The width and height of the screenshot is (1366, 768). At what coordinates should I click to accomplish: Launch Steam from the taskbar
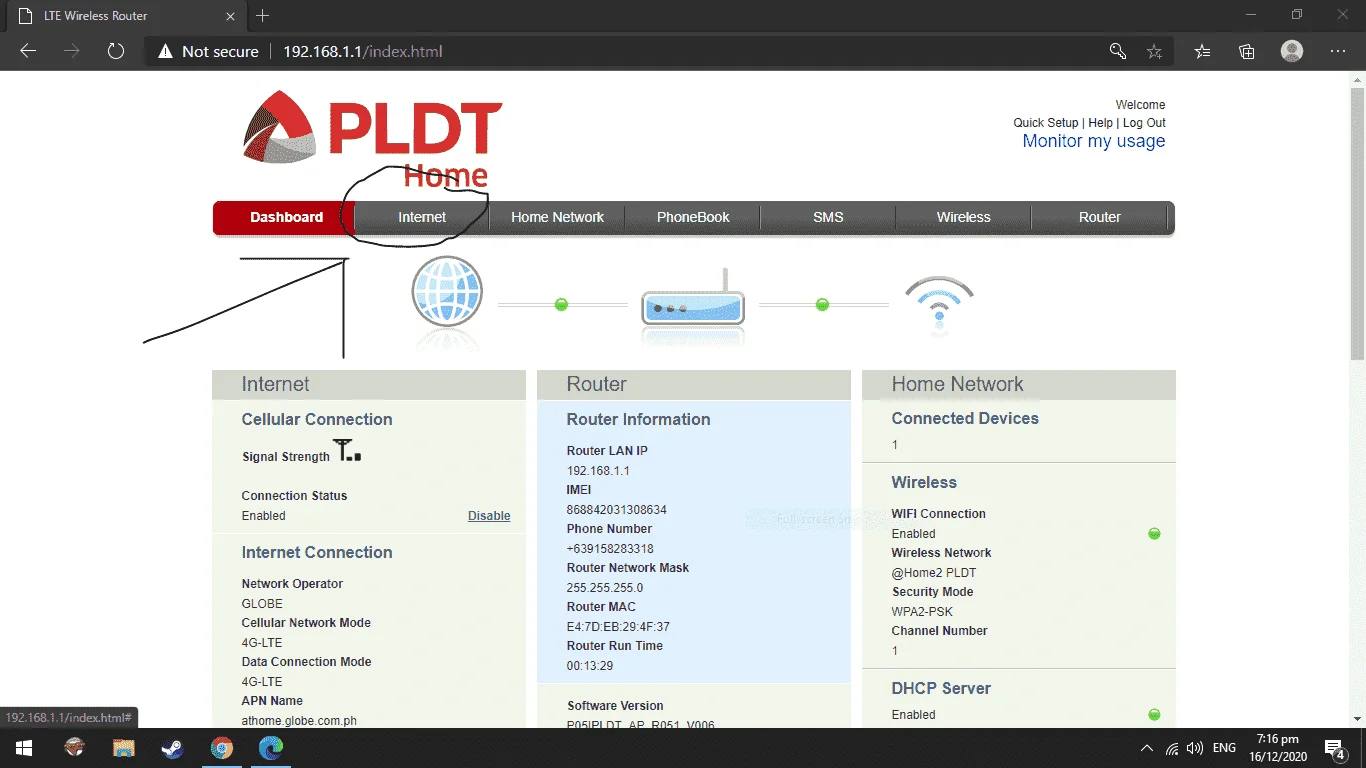[172, 748]
